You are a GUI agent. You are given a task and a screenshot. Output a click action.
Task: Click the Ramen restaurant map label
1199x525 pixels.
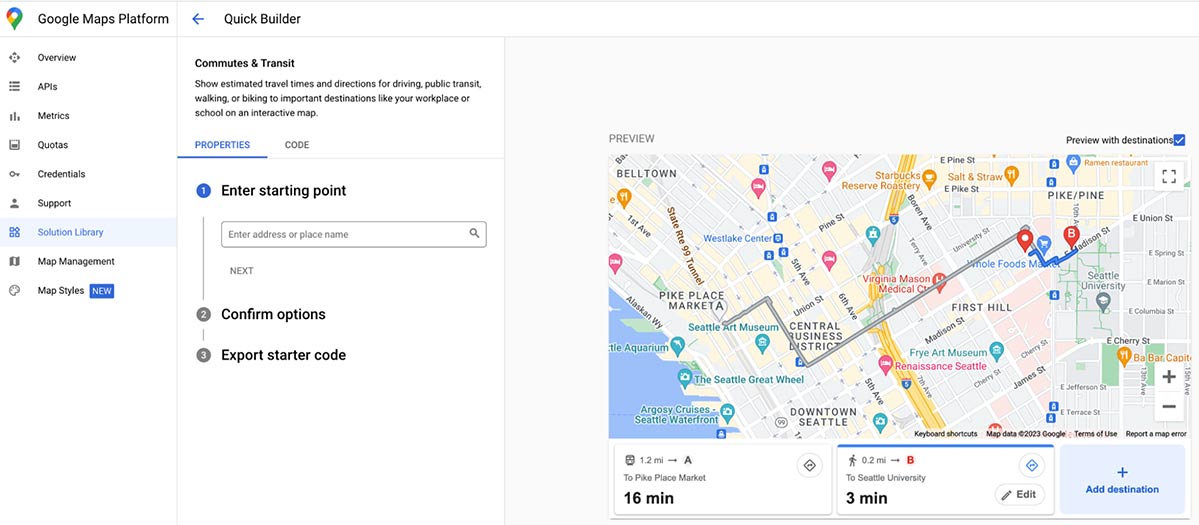point(1116,163)
